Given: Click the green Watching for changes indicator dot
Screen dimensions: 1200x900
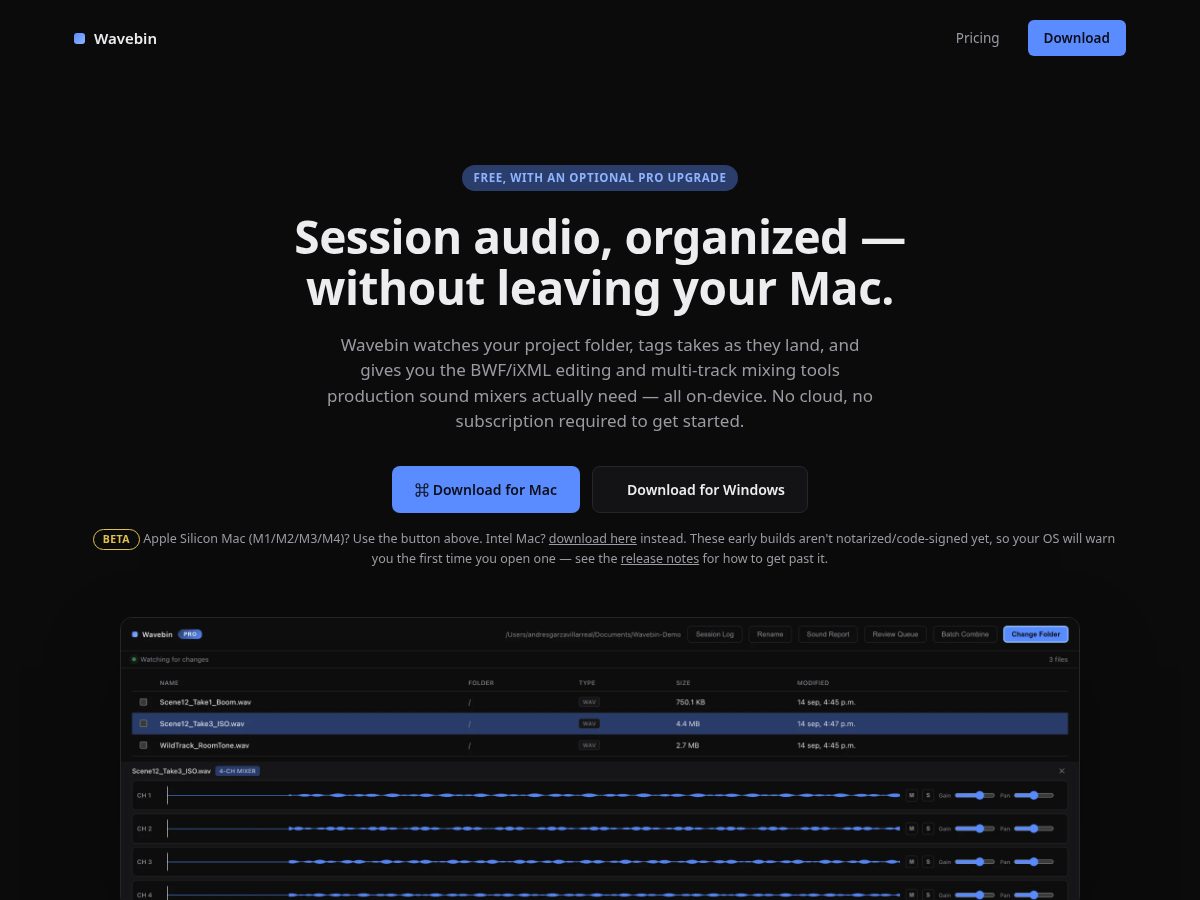Looking at the screenshot, I should tap(134, 660).
